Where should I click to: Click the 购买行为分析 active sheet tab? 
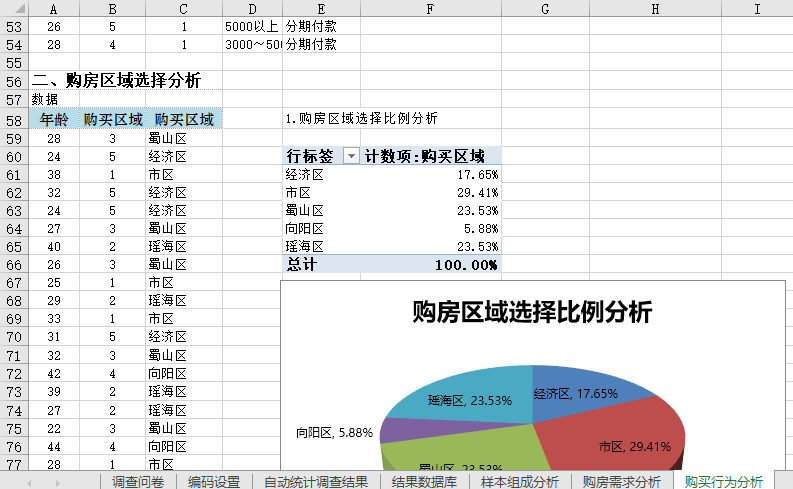pyautogui.click(x=723, y=481)
